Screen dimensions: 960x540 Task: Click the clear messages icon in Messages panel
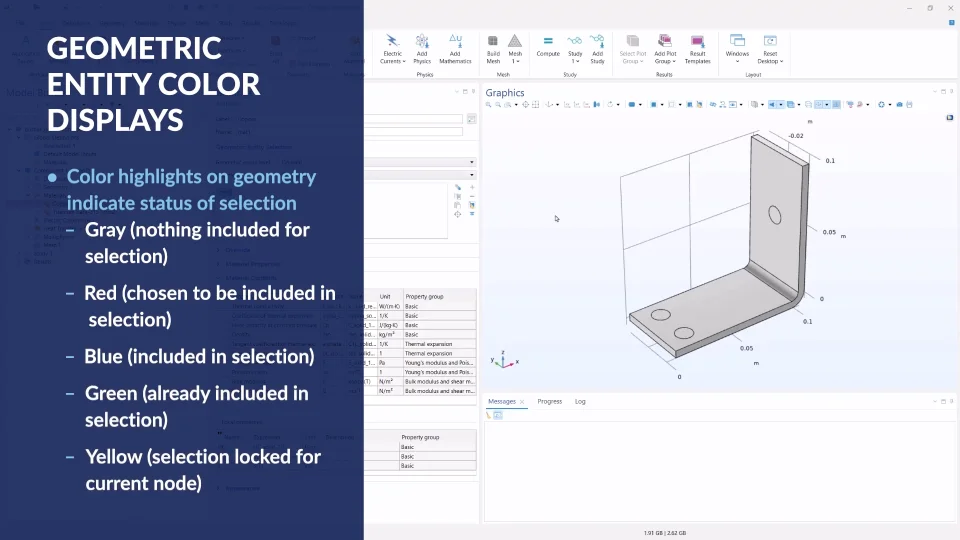[x=489, y=415]
